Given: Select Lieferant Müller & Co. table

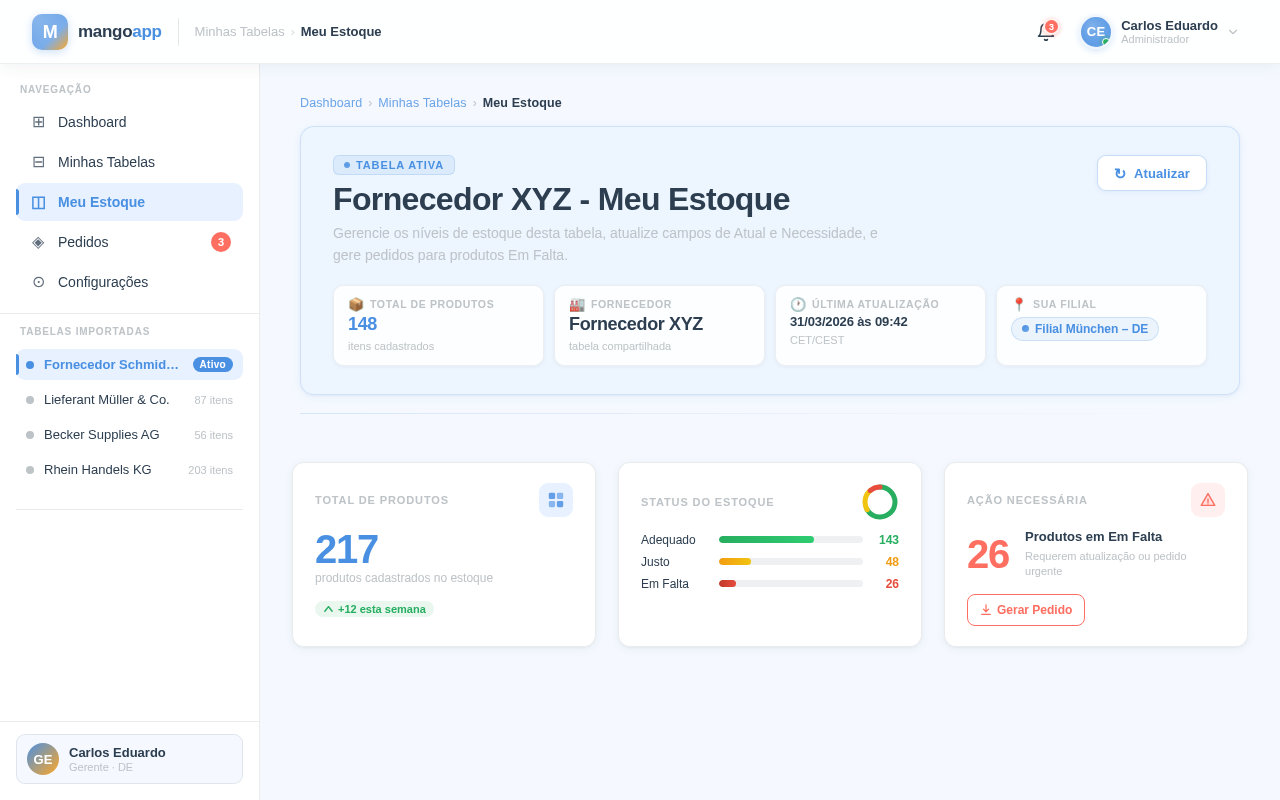Looking at the screenshot, I should click(x=107, y=400).
